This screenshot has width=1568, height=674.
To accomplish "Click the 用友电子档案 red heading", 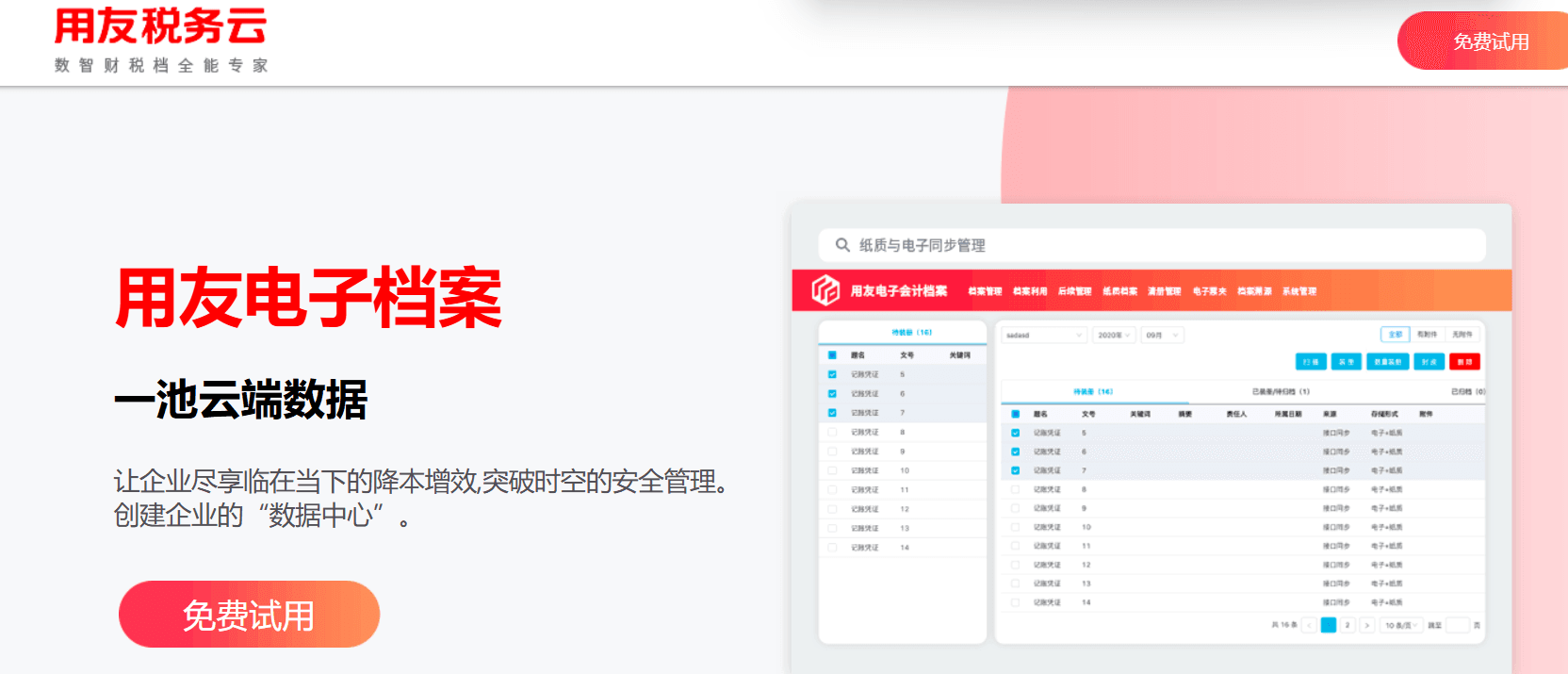I will (x=308, y=298).
